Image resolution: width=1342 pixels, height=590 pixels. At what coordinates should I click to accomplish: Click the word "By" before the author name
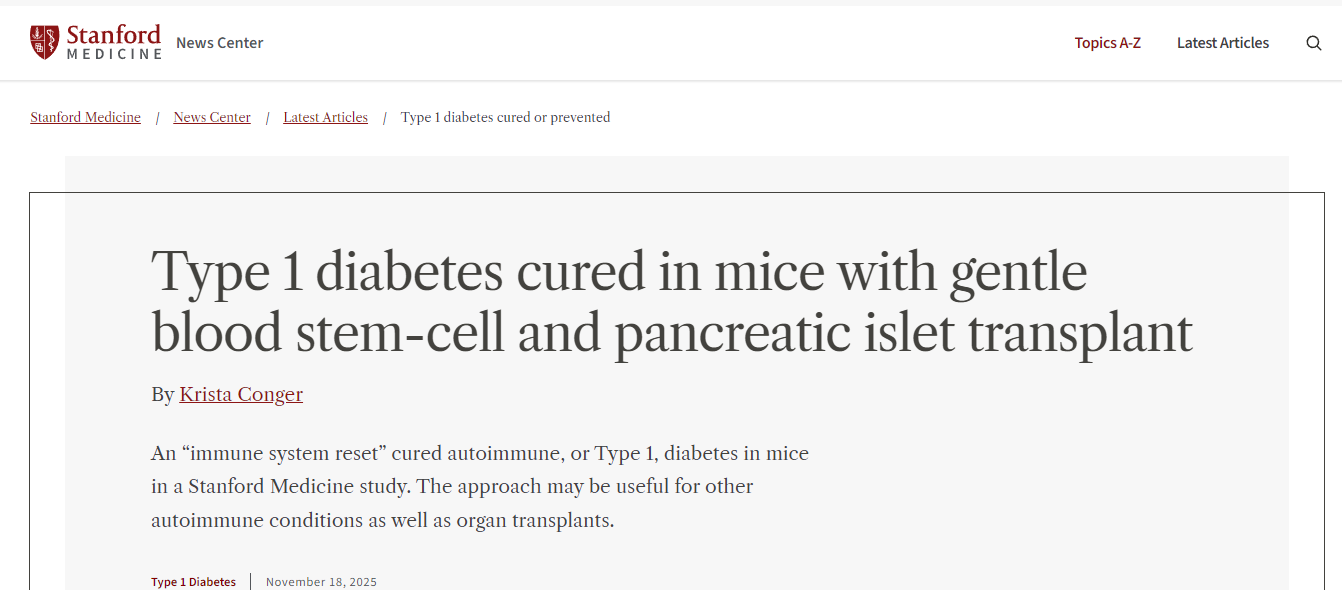pyautogui.click(x=163, y=395)
